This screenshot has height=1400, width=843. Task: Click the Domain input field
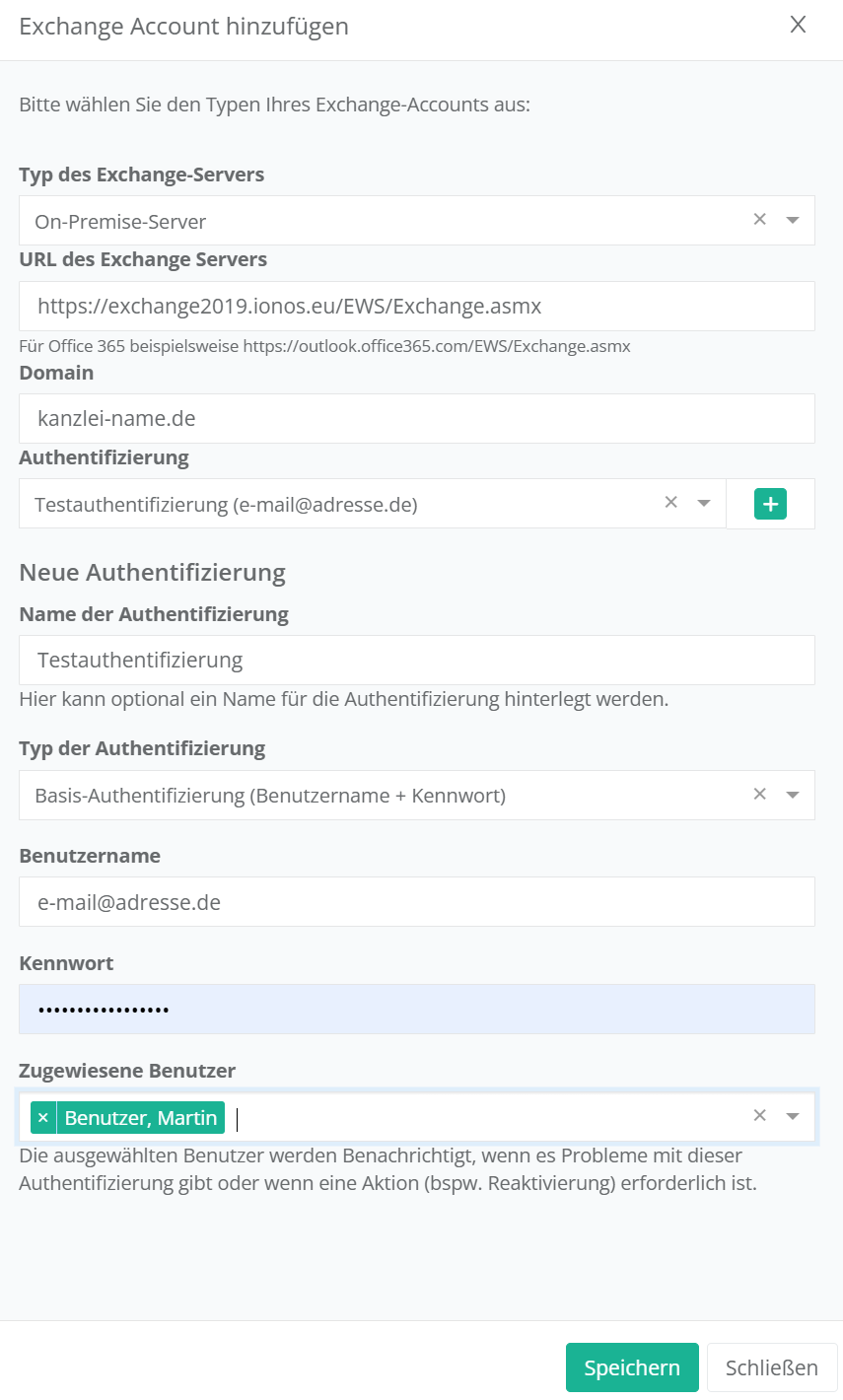click(416, 419)
